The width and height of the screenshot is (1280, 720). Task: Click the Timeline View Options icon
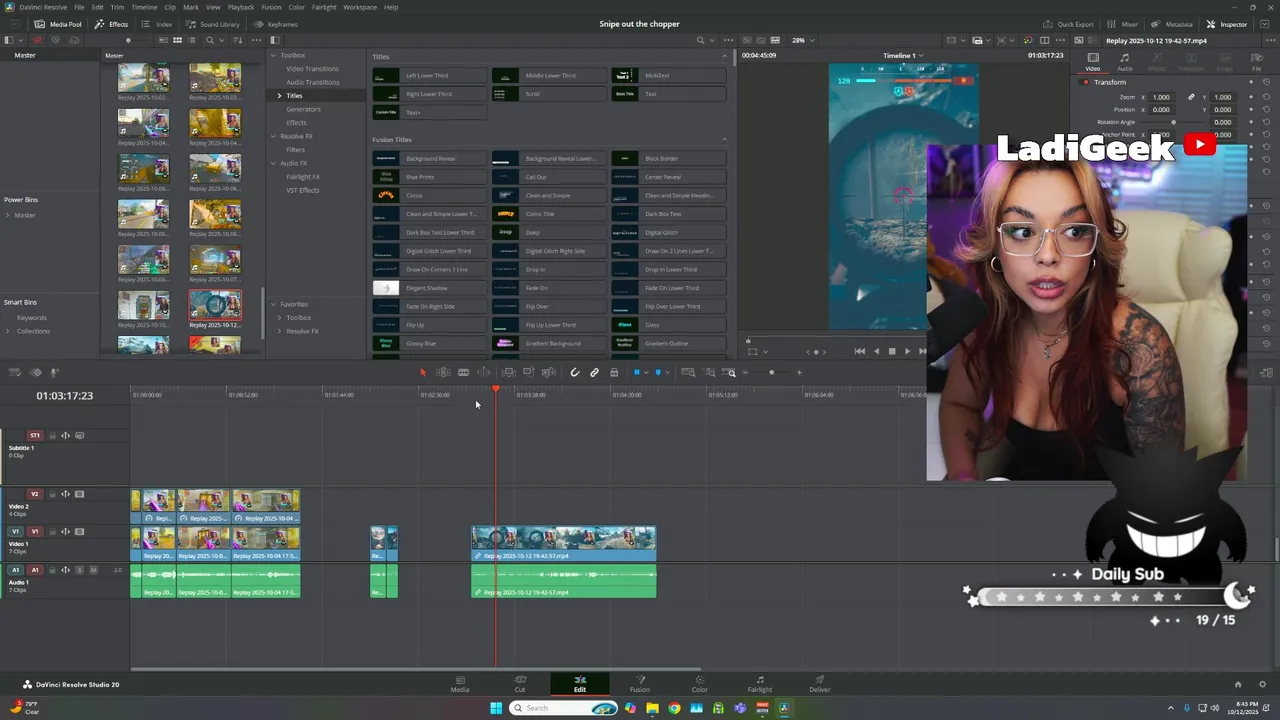tap(14, 372)
